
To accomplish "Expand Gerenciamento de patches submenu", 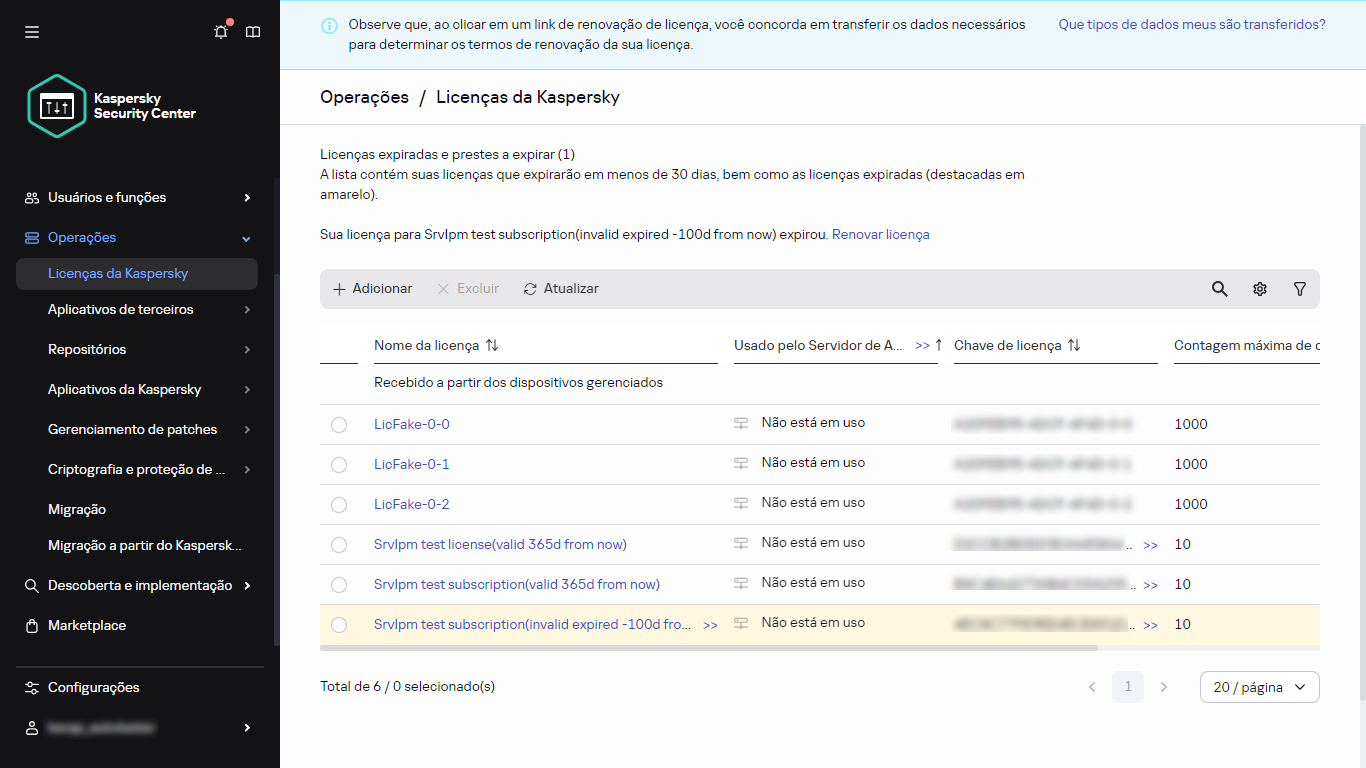I will tap(247, 430).
